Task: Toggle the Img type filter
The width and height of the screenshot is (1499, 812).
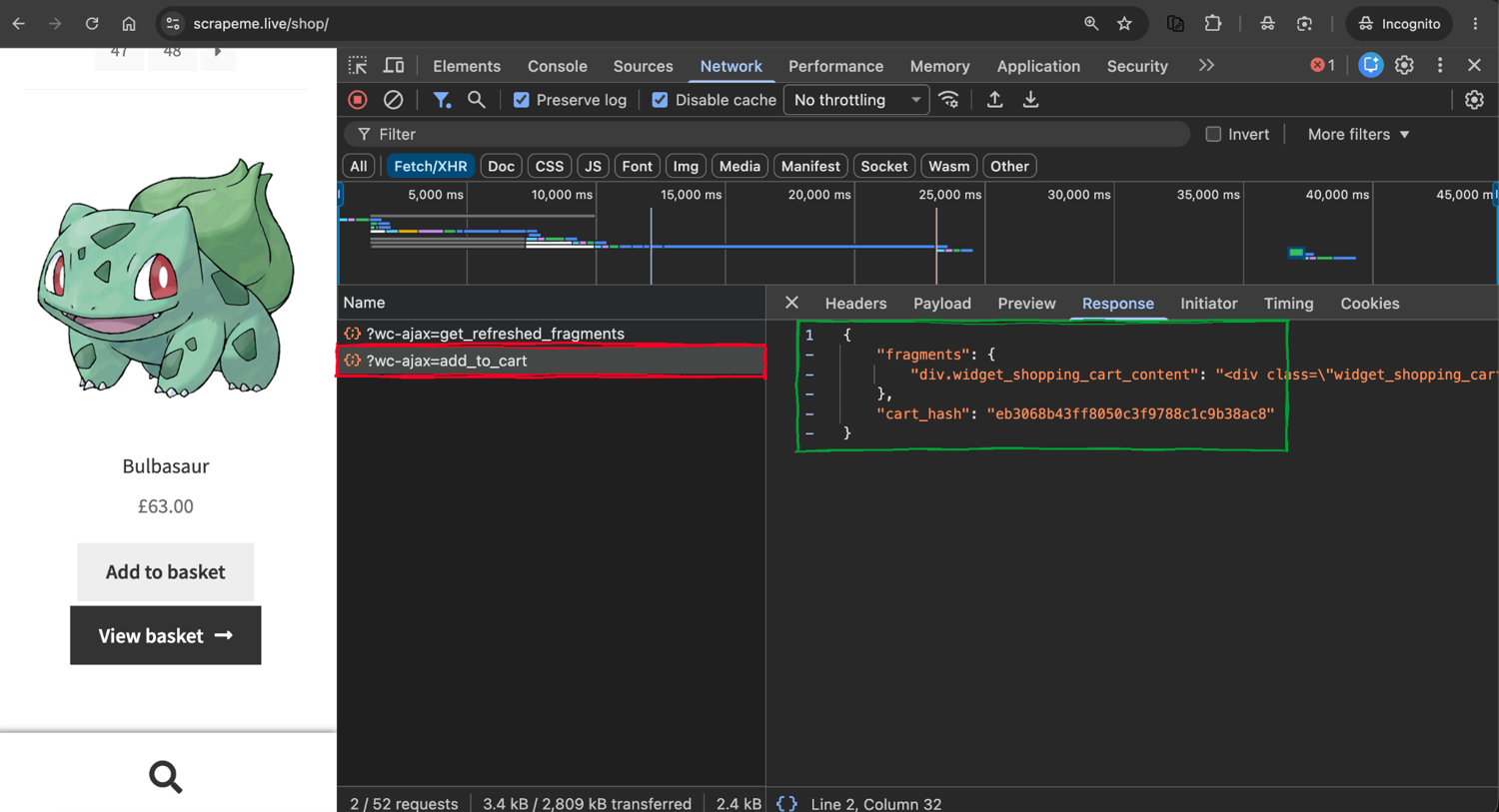Action: [686, 166]
